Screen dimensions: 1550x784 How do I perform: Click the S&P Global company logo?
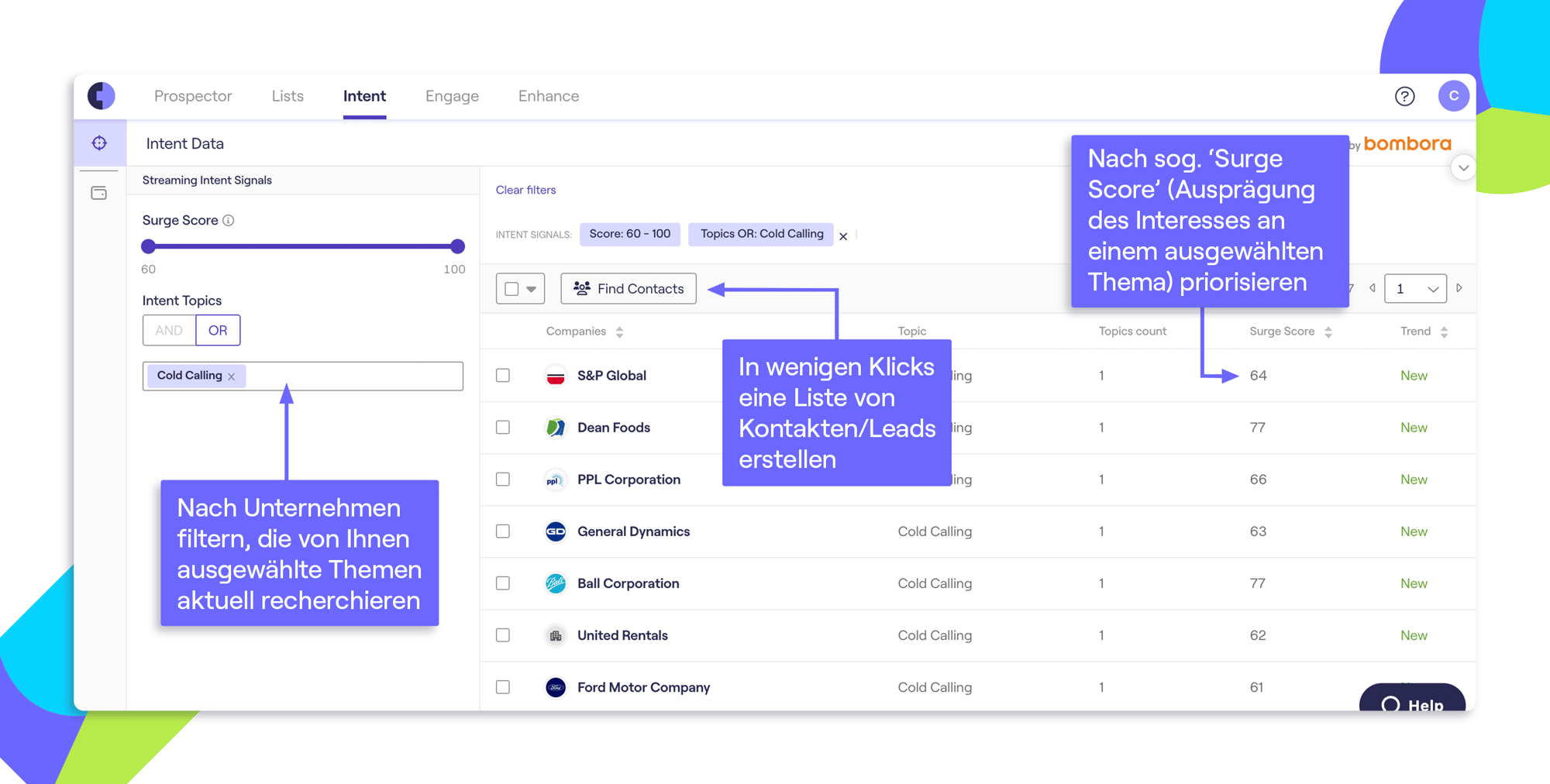(x=556, y=376)
